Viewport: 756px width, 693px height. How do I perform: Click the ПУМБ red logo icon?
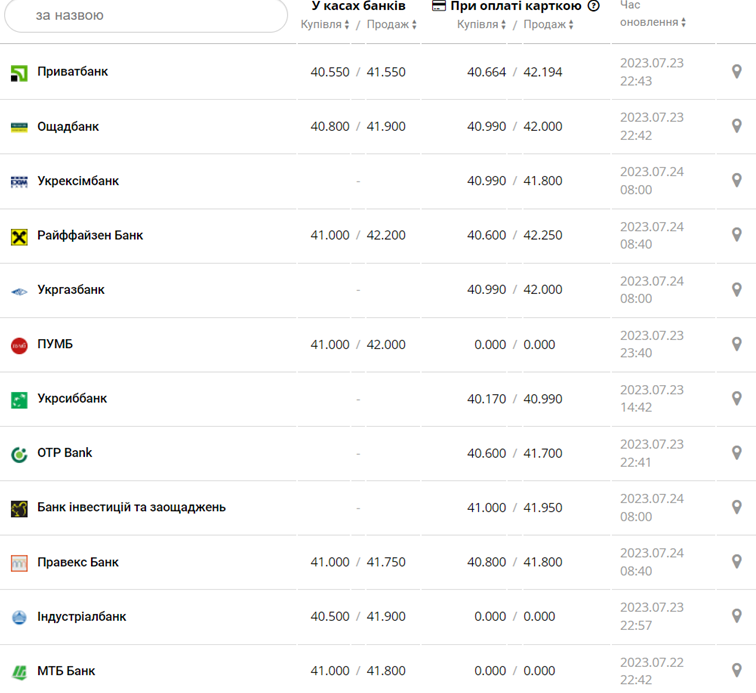coord(19,345)
